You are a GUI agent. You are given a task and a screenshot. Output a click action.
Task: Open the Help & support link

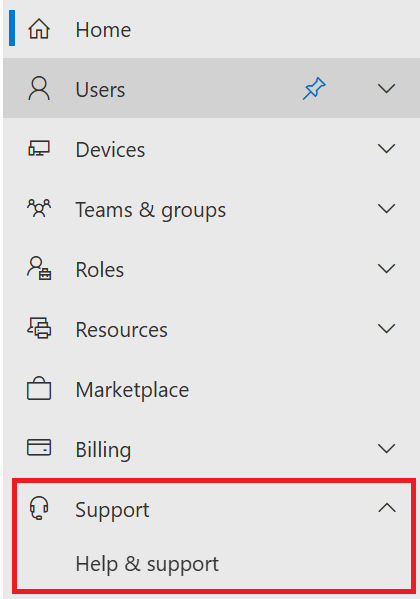147,564
